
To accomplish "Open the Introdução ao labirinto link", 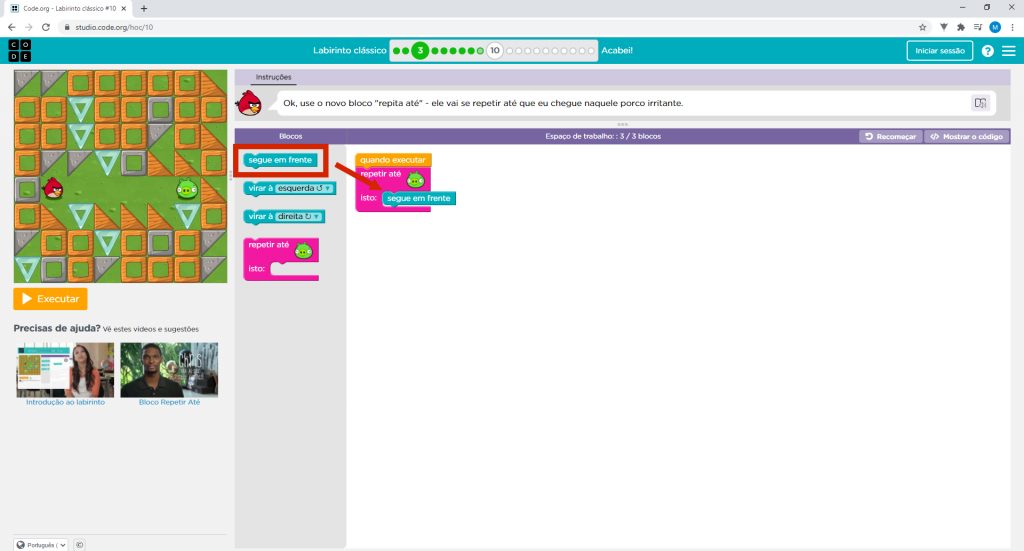I will [65, 402].
